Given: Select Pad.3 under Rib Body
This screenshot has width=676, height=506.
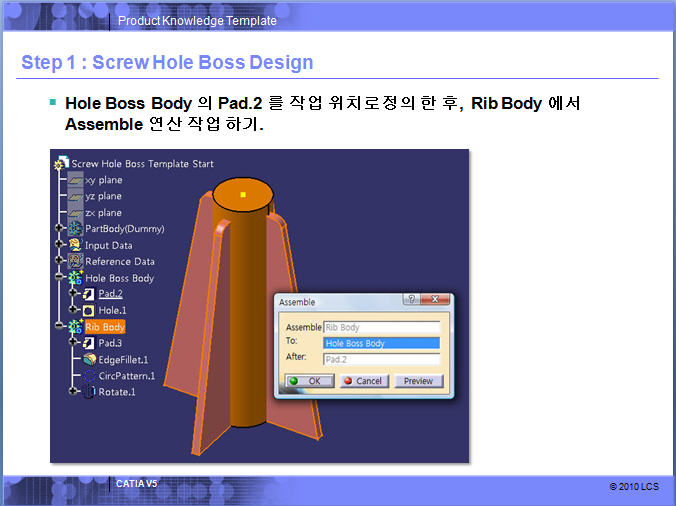Looking at the screenshot, I should pos(110,343).
